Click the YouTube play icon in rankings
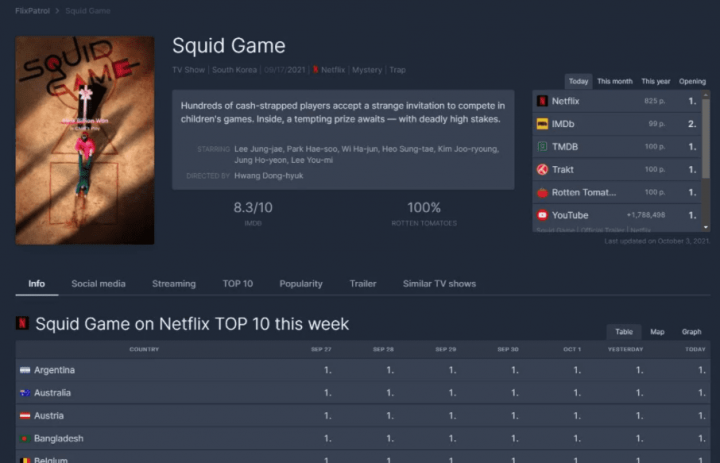Image resolution: width=720 pixels, height=463 pixels. [542, 215]
